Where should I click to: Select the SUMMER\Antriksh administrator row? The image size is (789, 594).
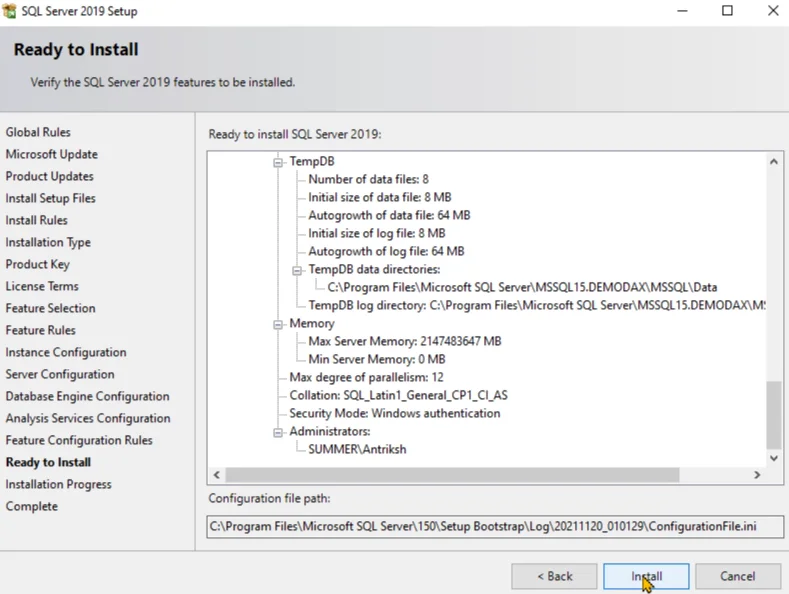coord(357,450)
